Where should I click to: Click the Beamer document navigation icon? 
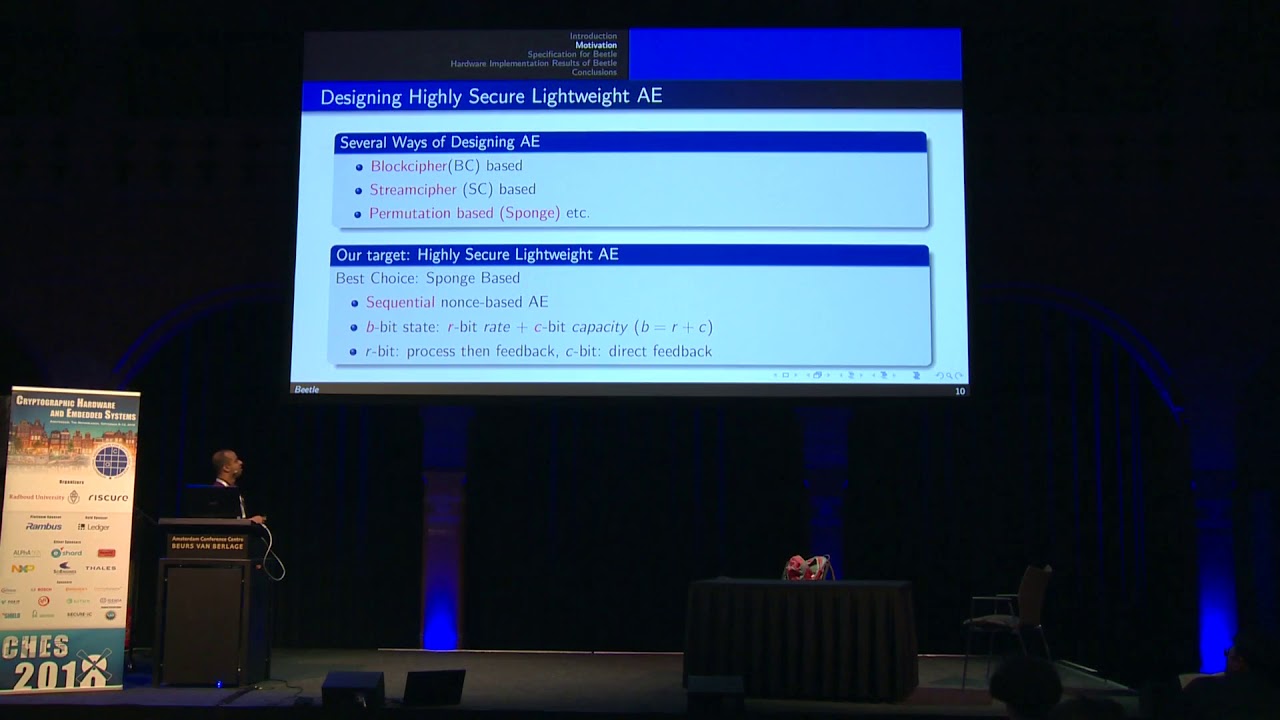(916, 376)
